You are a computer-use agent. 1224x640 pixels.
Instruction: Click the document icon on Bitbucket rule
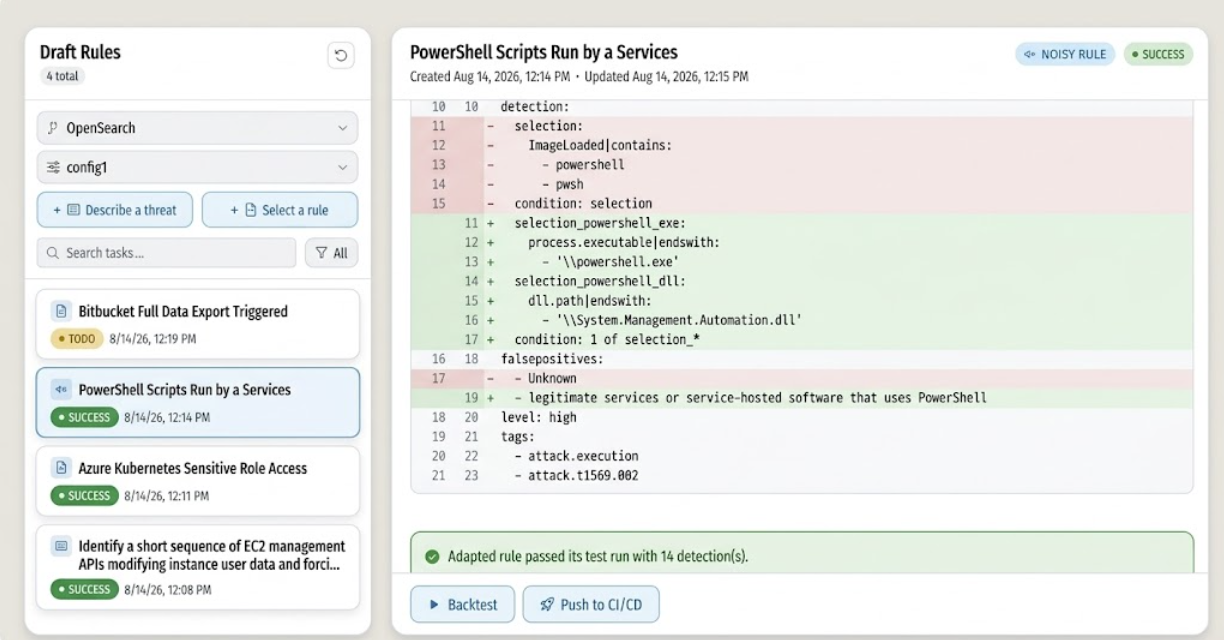pos(61,311)
